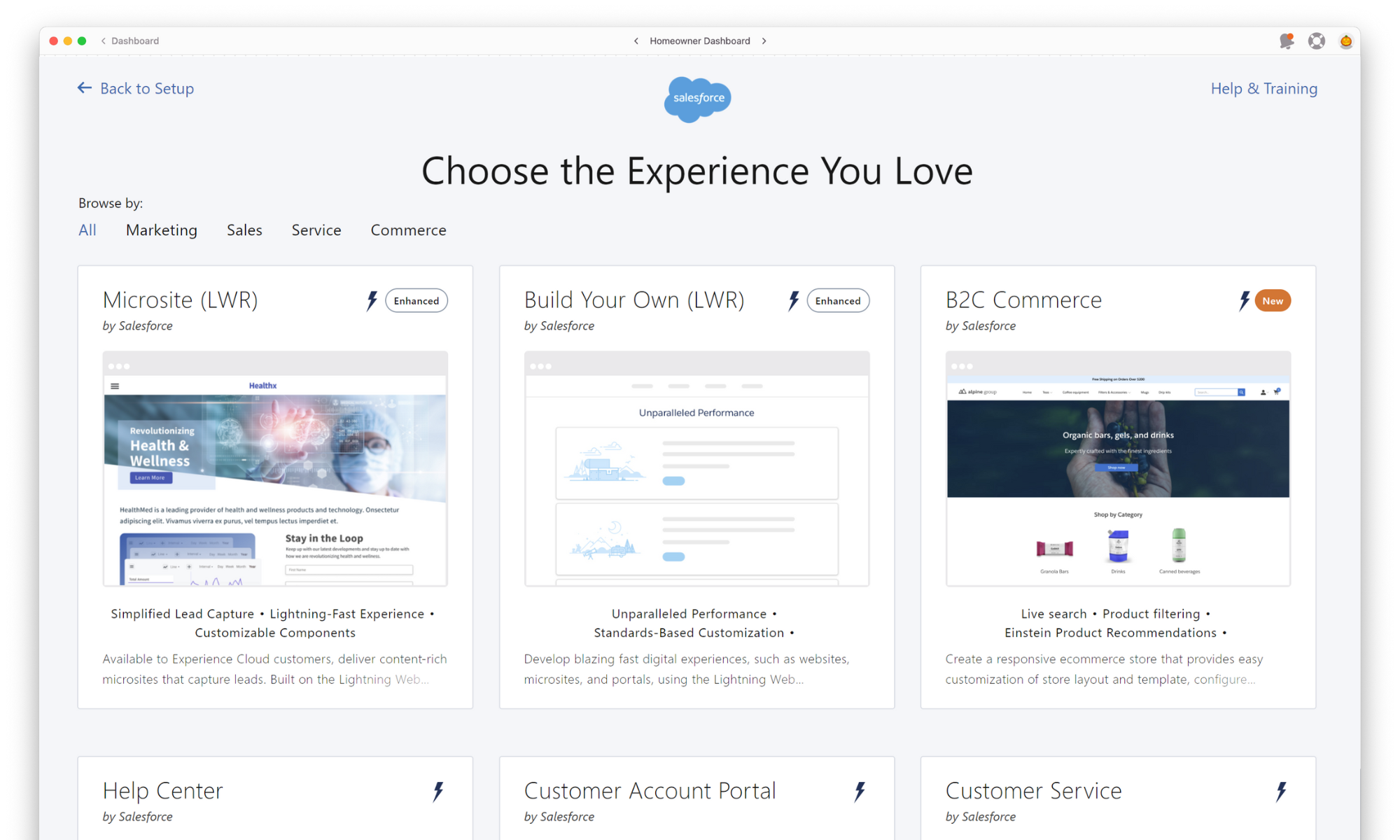Click the Enhanced badge on Microsite (LWR)

pyautogui.click(x=416, y=300)
